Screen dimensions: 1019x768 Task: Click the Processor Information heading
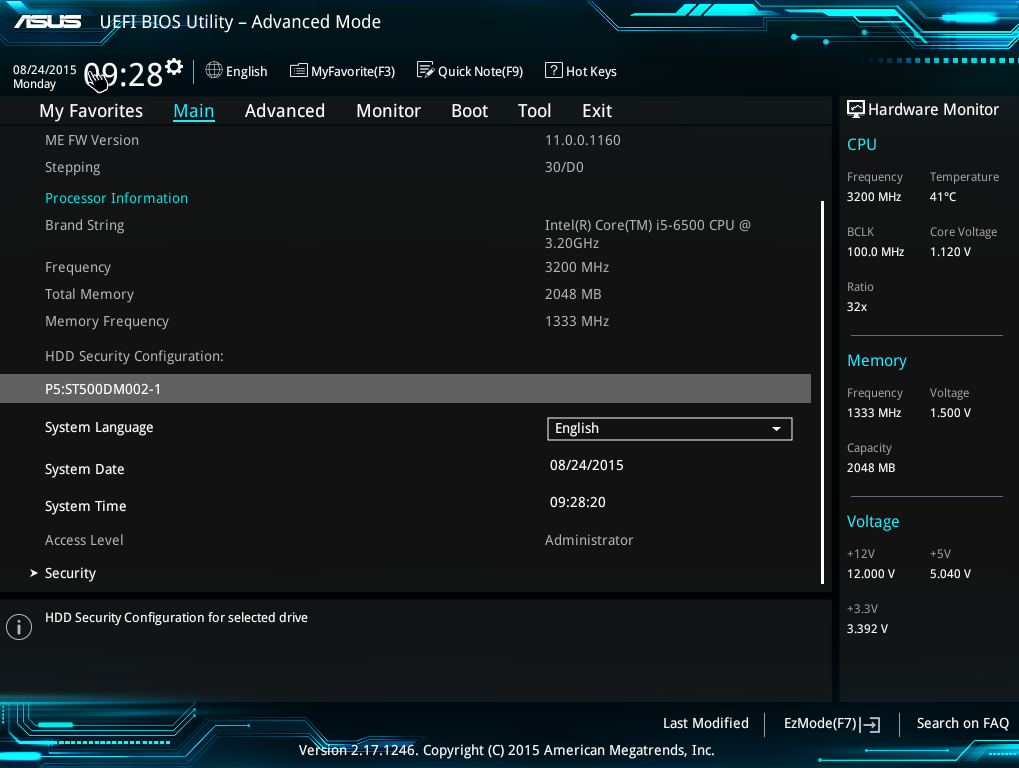coord(116,198)
